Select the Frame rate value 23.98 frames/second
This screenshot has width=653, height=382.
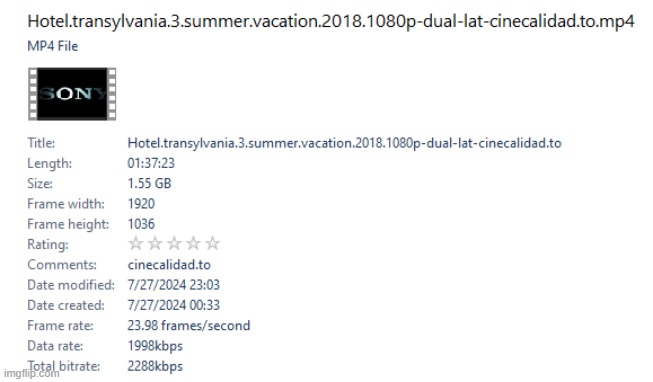pyautogui.click(x=189, y=325)
